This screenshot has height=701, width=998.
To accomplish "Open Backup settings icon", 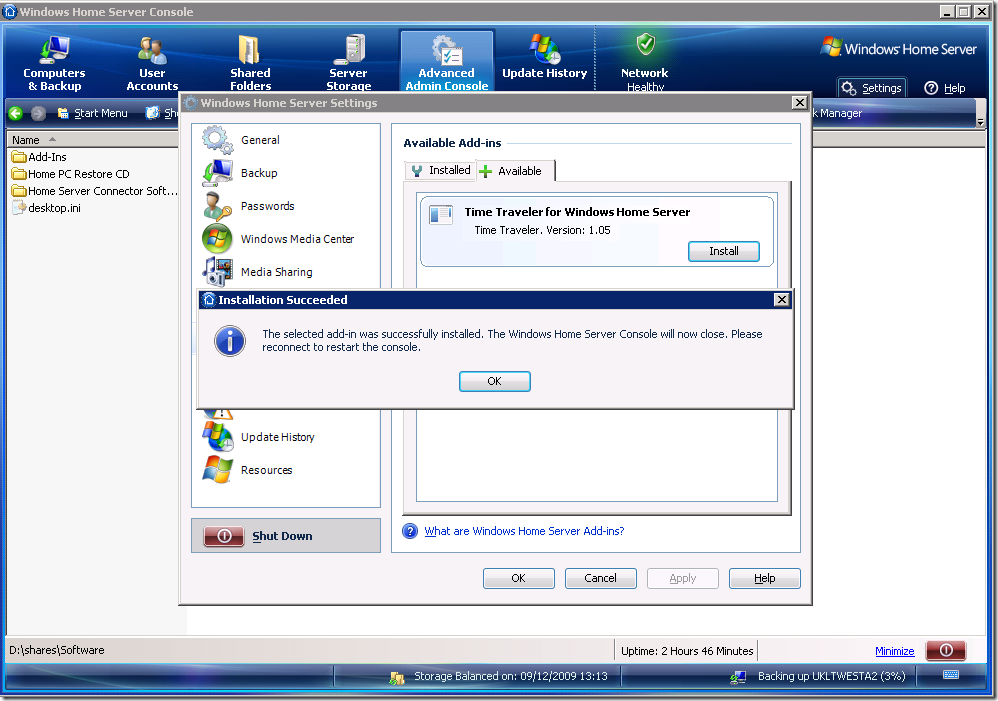I will pyautogui.click(x=217, y=173).
